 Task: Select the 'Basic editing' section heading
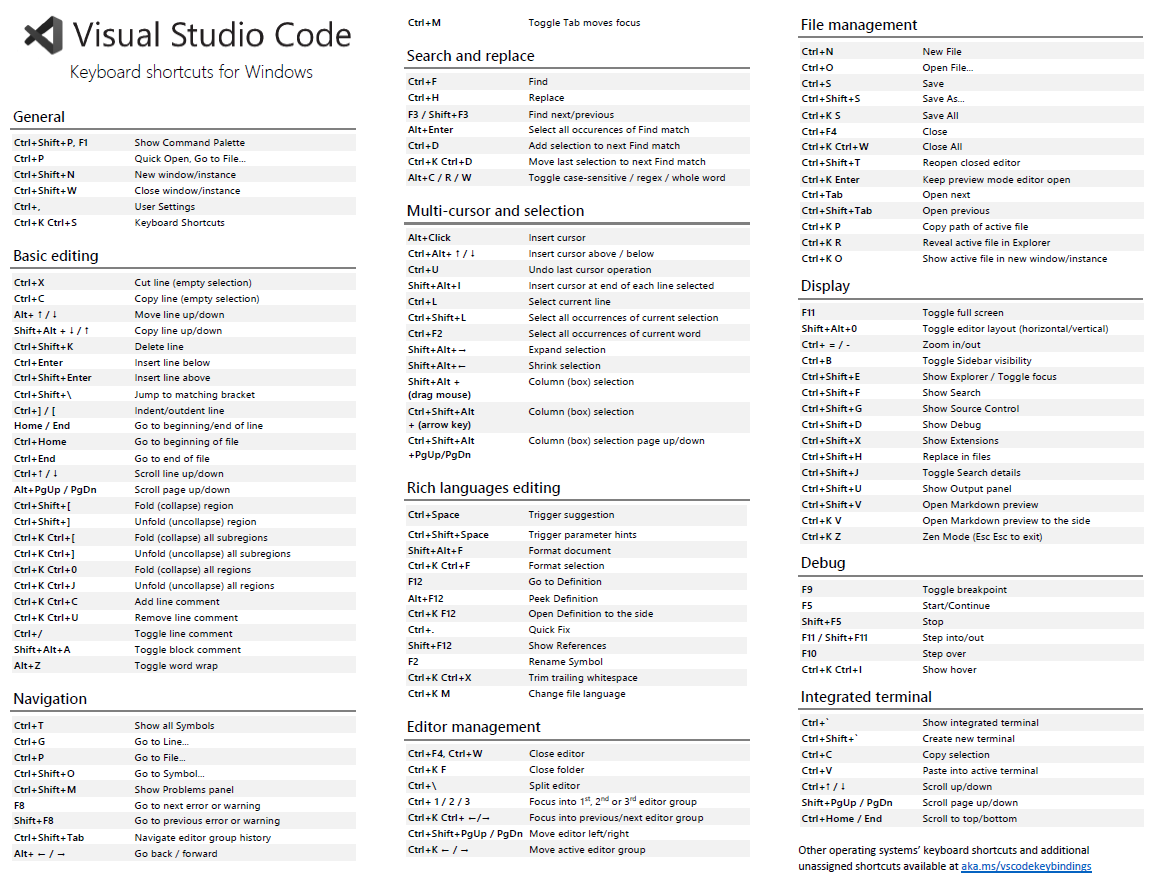56,256
